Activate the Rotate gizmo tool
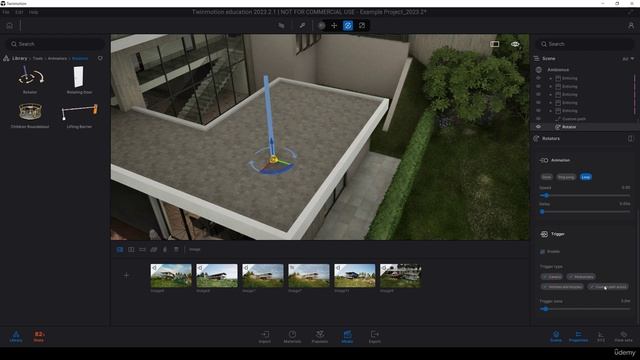Screen dimensions: 640x360 tap(348, 25)
